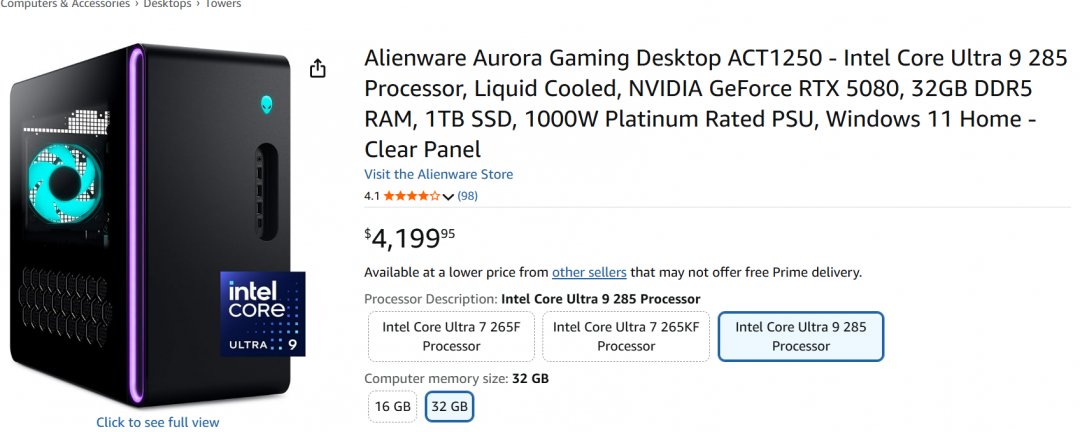1080x432 pixels.
Task: Click the orange star rating icons
Action: coord(411,196)
